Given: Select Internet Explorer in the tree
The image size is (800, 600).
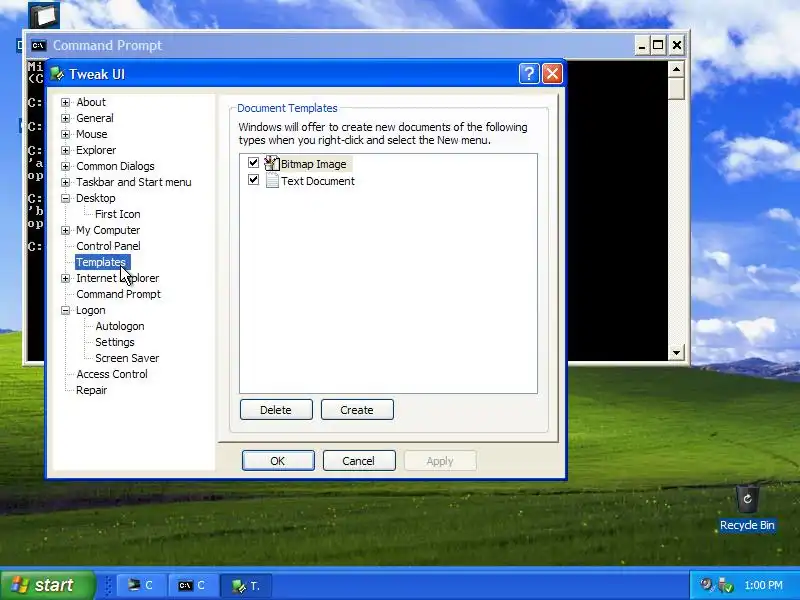Looking at the screenshot, I should (117, 278).
